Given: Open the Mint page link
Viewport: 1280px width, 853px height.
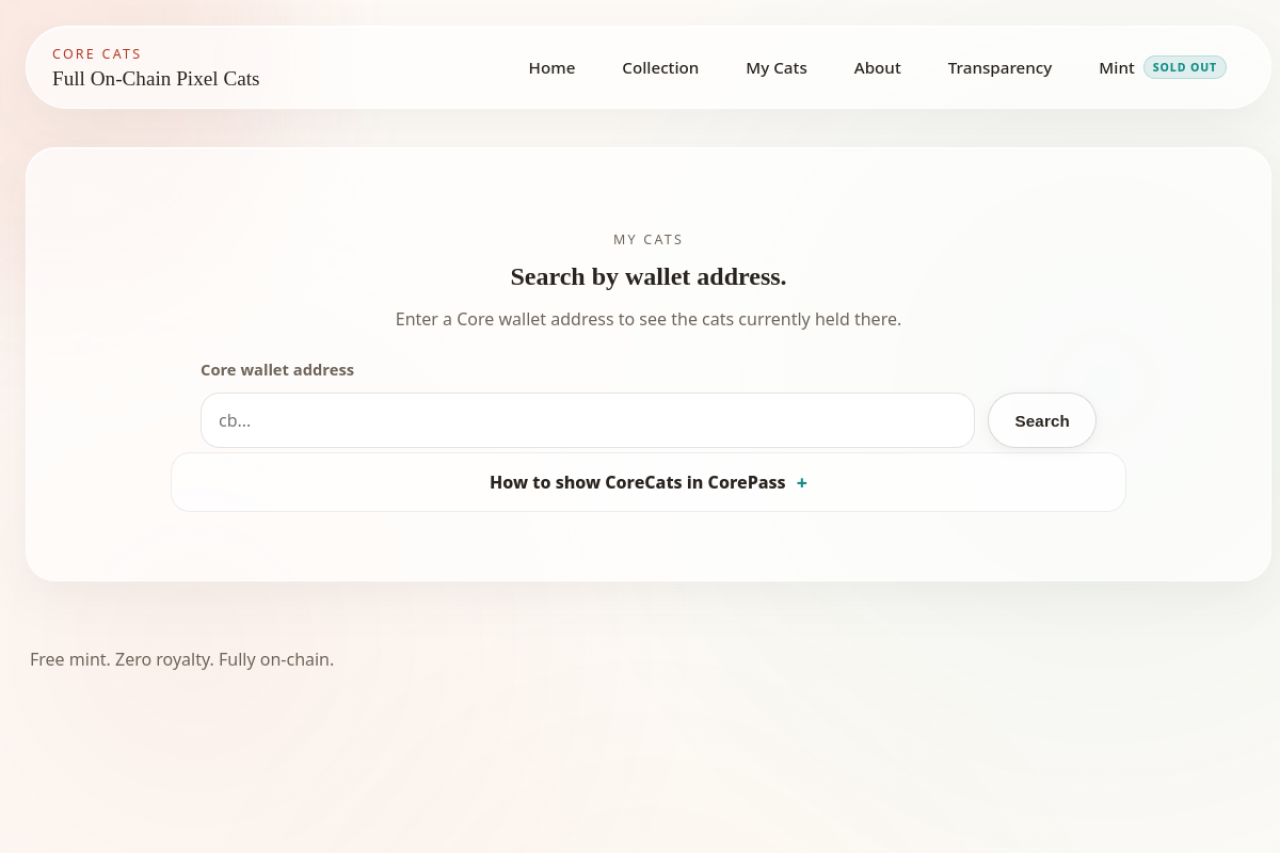Looking at the screenshot, I should coord(1116,68).
